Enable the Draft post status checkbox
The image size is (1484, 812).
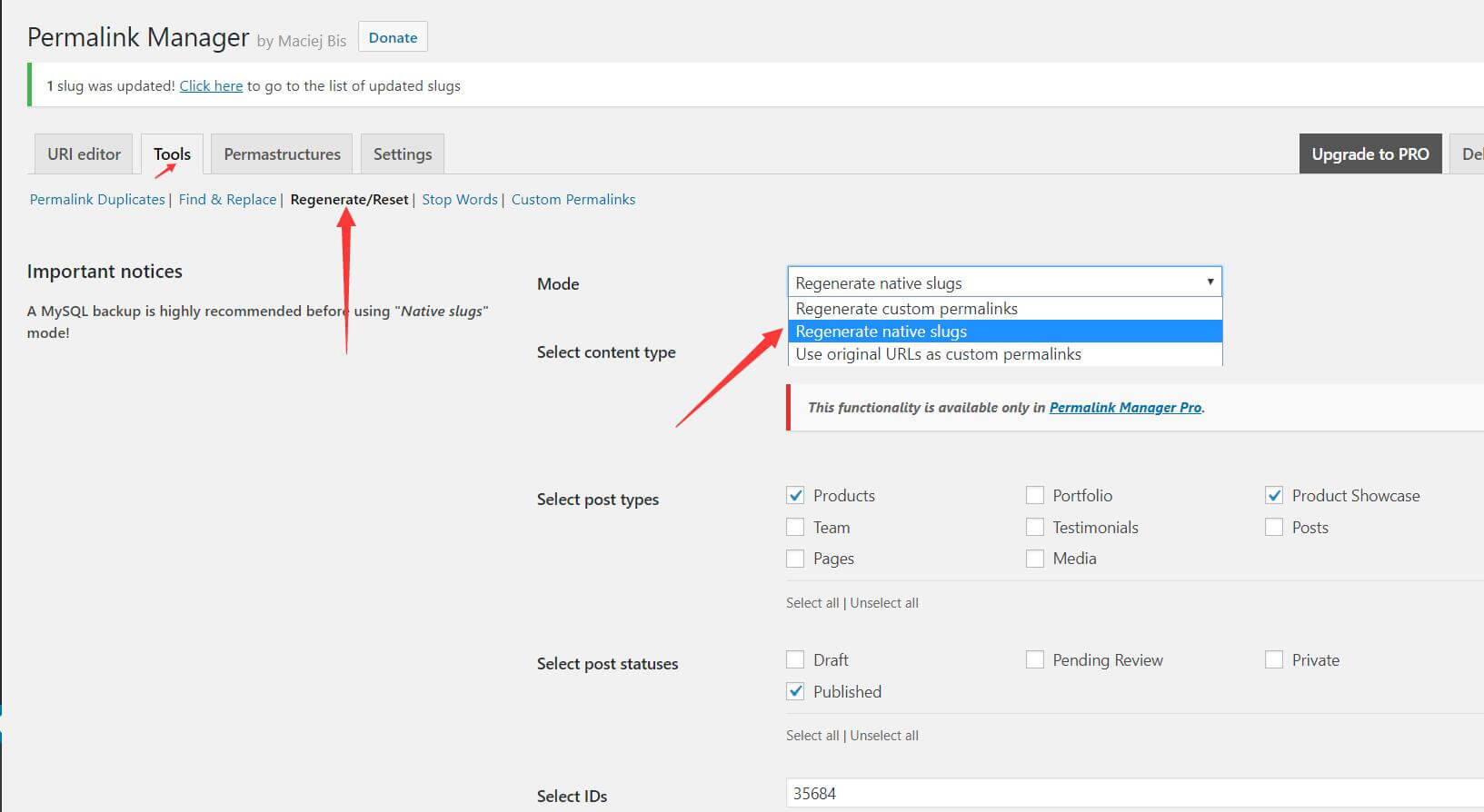point(795,660)
